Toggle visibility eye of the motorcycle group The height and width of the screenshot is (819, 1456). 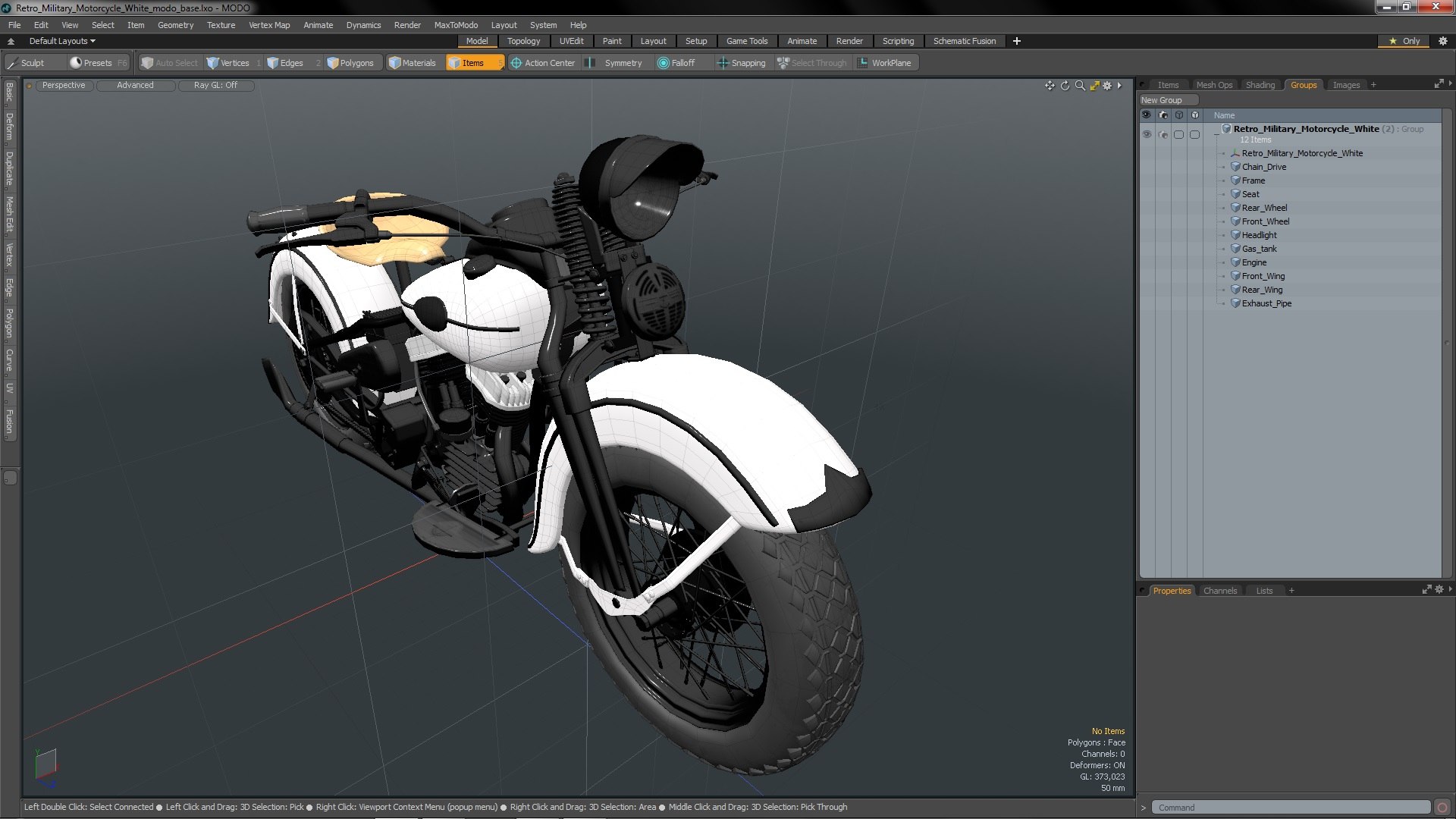click(x=1147, y=134)
